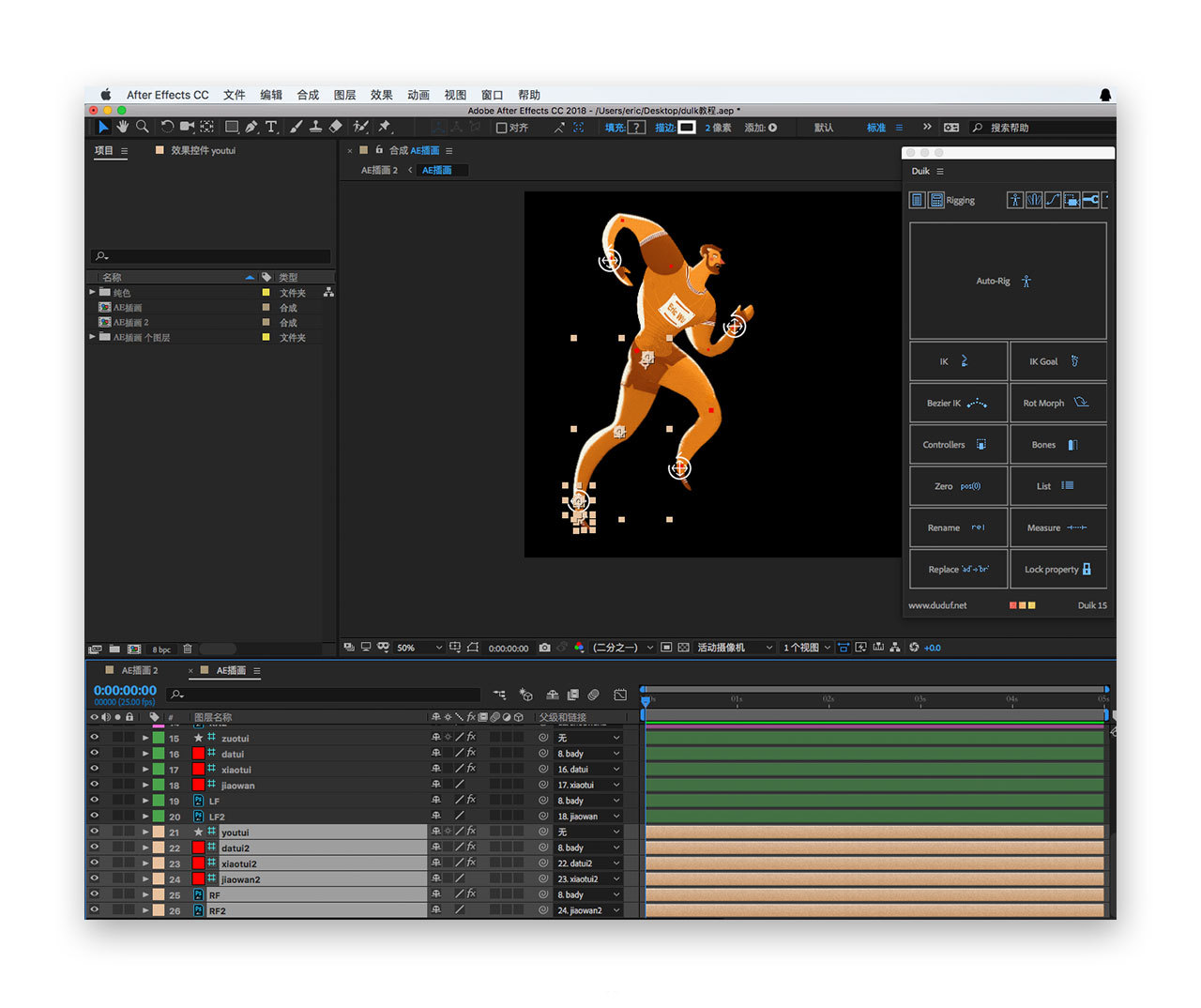Open the After Effects CC app menu
The image size is (1201, 1008).
click(168, 95)
